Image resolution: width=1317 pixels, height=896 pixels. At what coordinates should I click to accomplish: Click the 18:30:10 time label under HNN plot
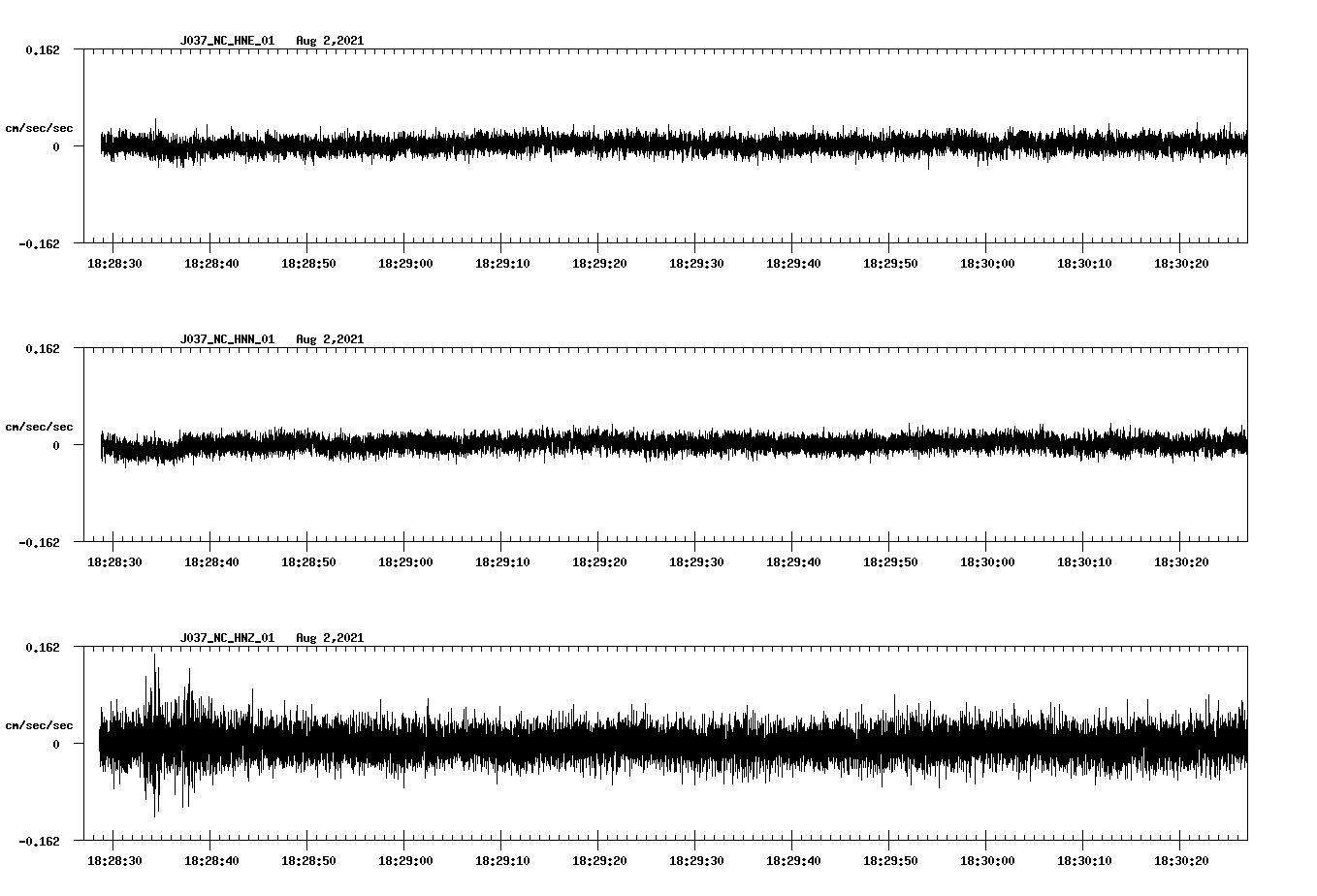[1084, 562]
